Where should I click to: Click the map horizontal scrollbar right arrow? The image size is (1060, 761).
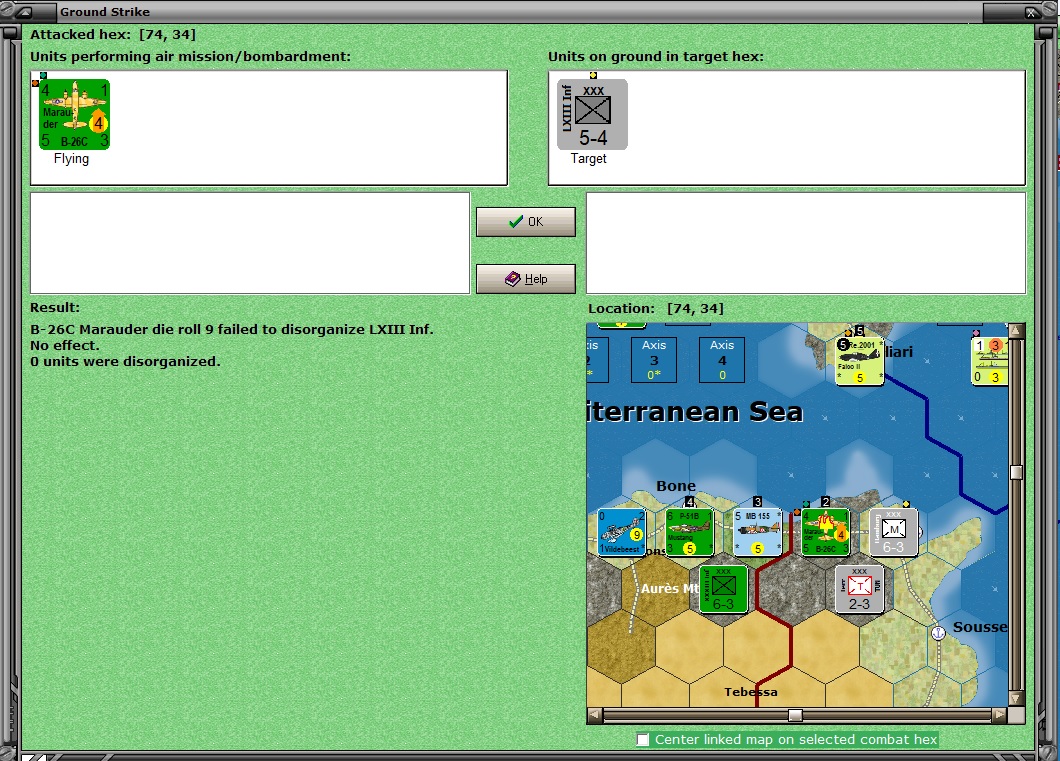tap(1000, 714)
